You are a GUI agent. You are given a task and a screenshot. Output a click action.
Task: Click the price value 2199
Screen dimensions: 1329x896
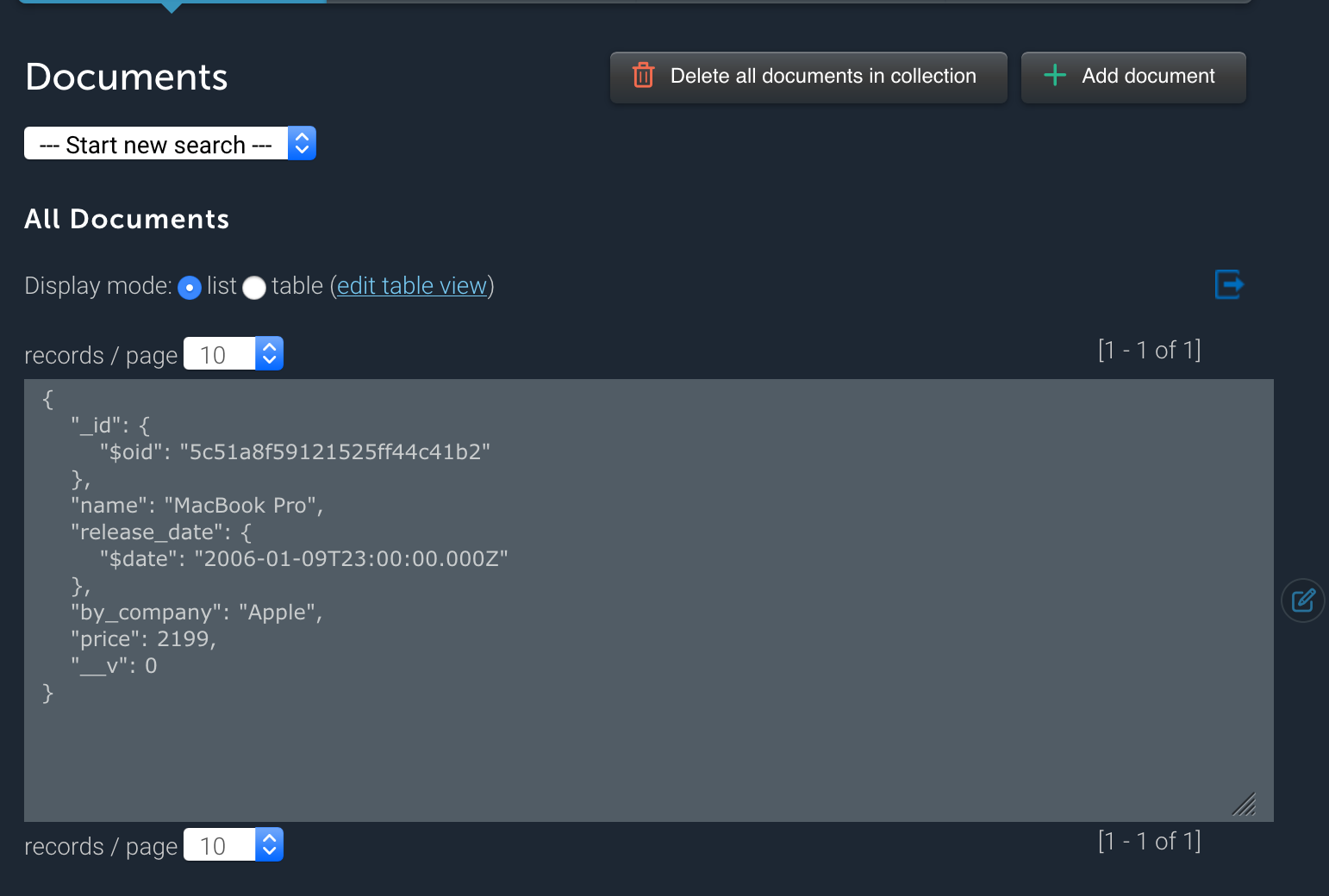point(183,639)
